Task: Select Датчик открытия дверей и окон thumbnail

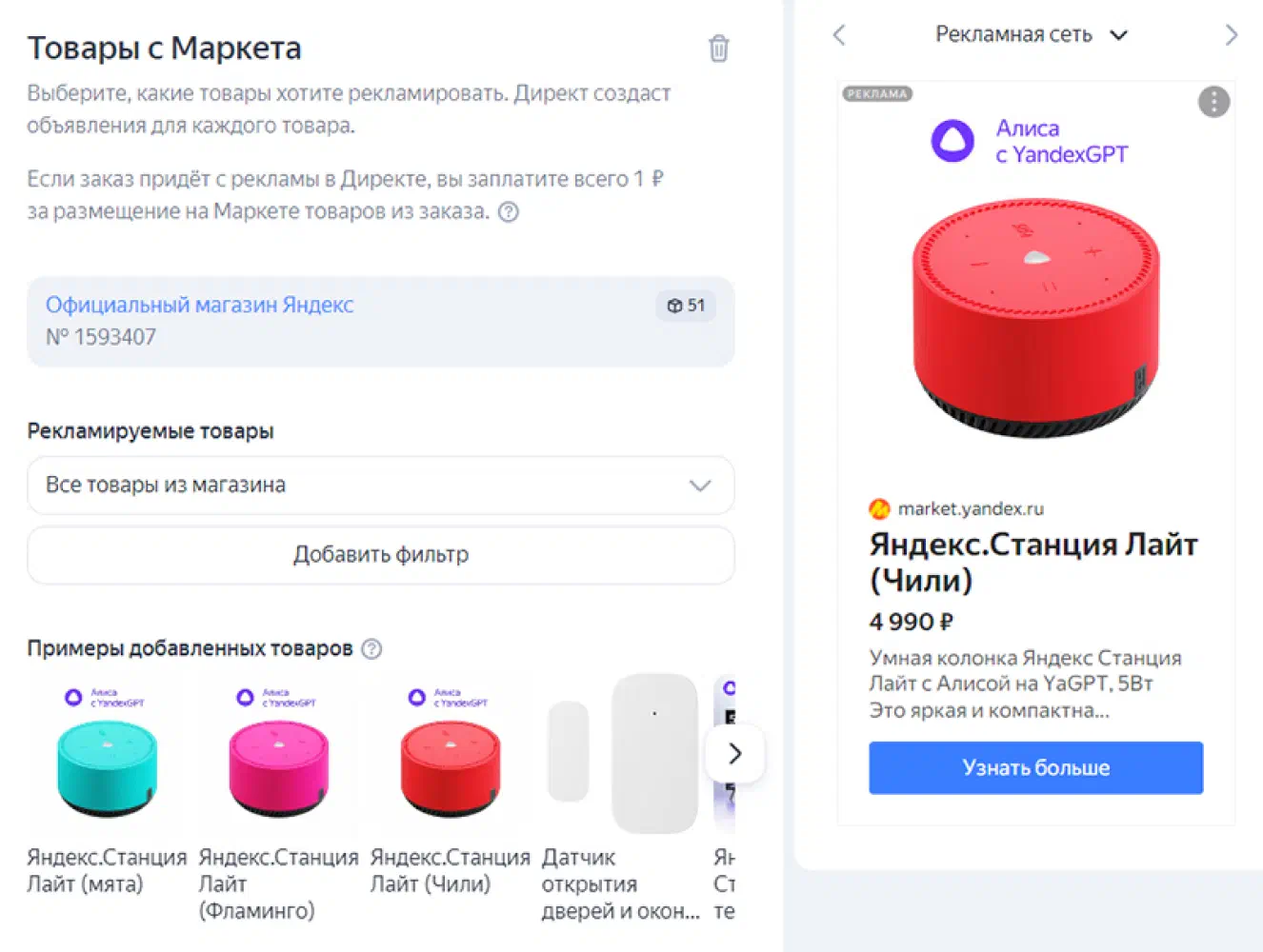Action: [x=621, y=754]
